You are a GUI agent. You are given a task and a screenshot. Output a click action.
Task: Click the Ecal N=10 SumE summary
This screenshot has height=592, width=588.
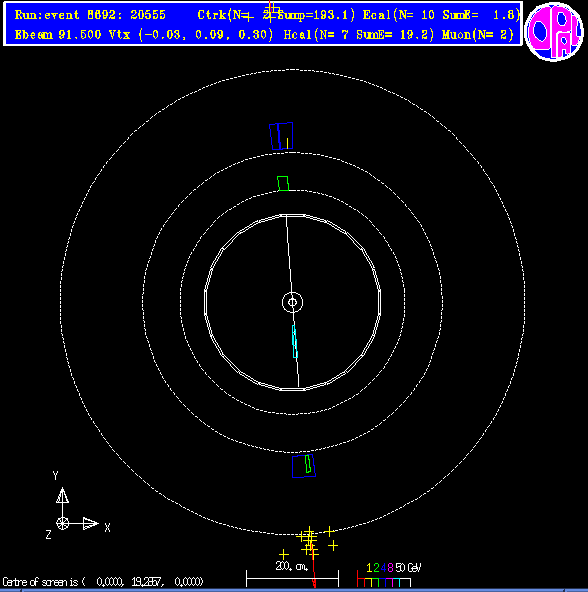click(x=441, y=15)
